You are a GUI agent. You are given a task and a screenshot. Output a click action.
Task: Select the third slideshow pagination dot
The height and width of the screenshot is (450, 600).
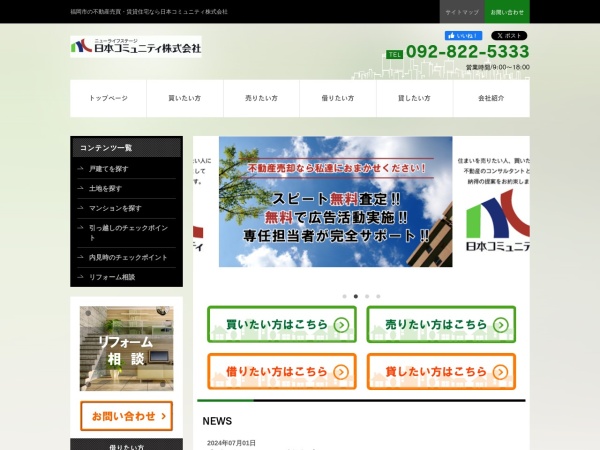(x=367, y=296)
